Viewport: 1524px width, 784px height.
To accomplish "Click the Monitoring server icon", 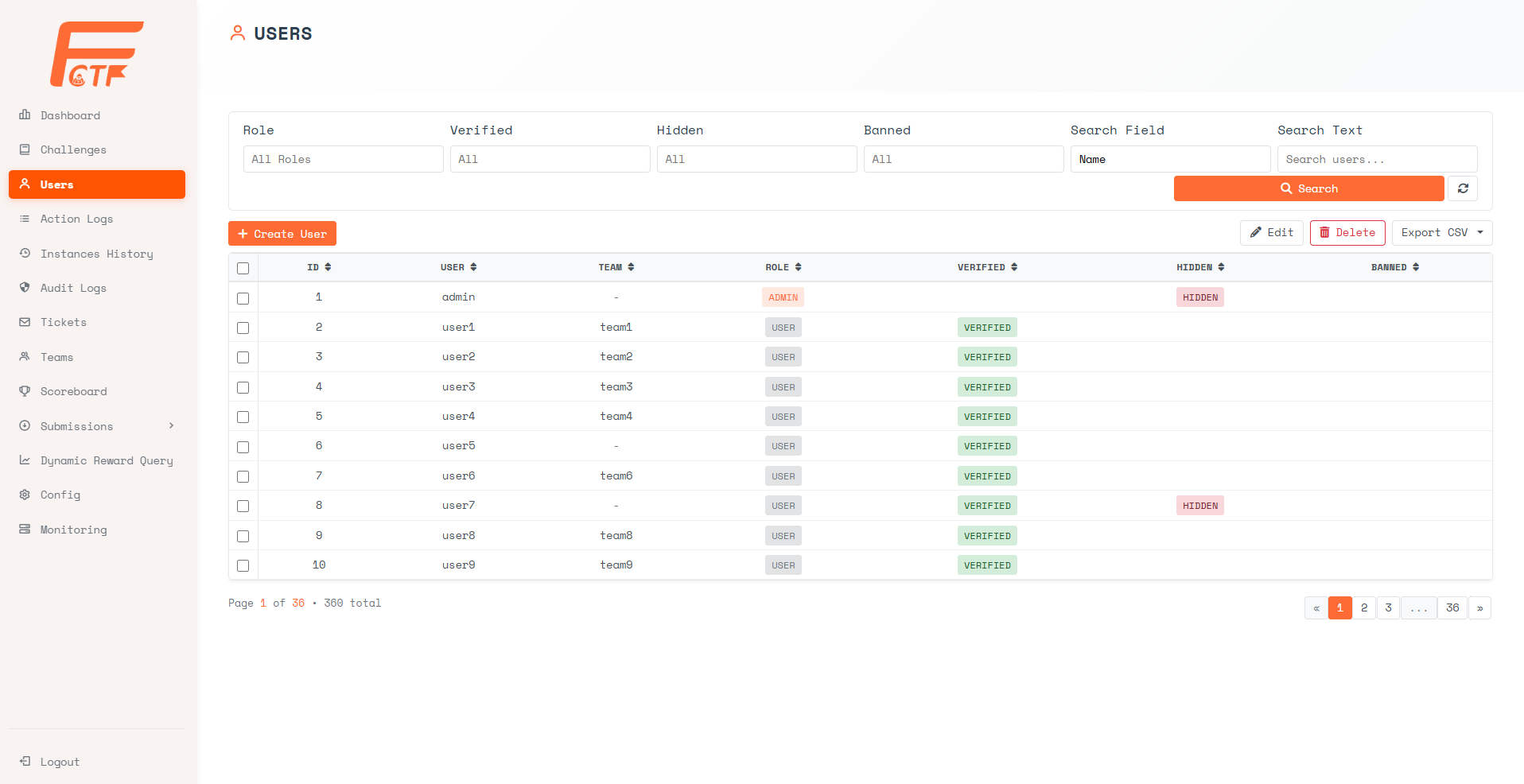I will 25,530.
